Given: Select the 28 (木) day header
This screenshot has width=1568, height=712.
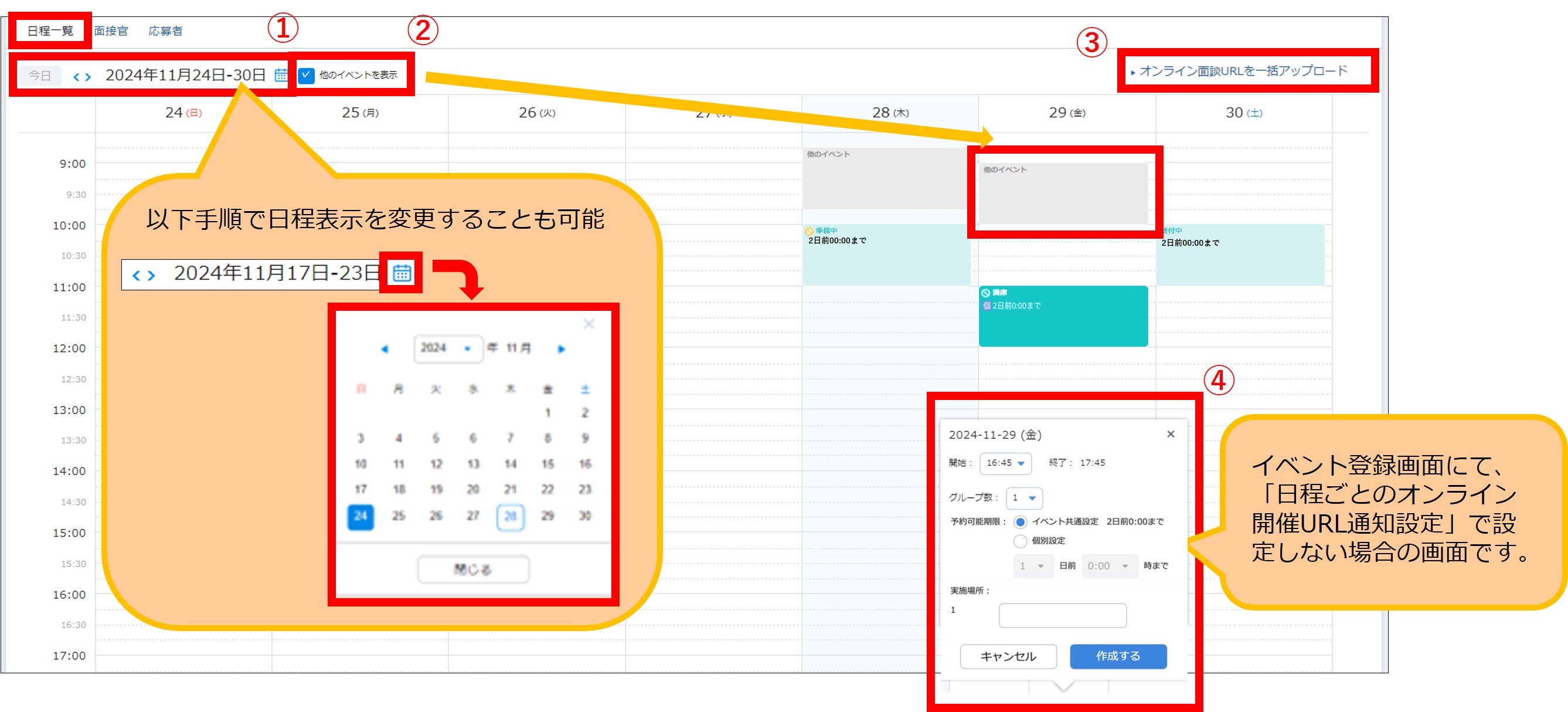Looking at the screenshot, I should tap(890, 113).
